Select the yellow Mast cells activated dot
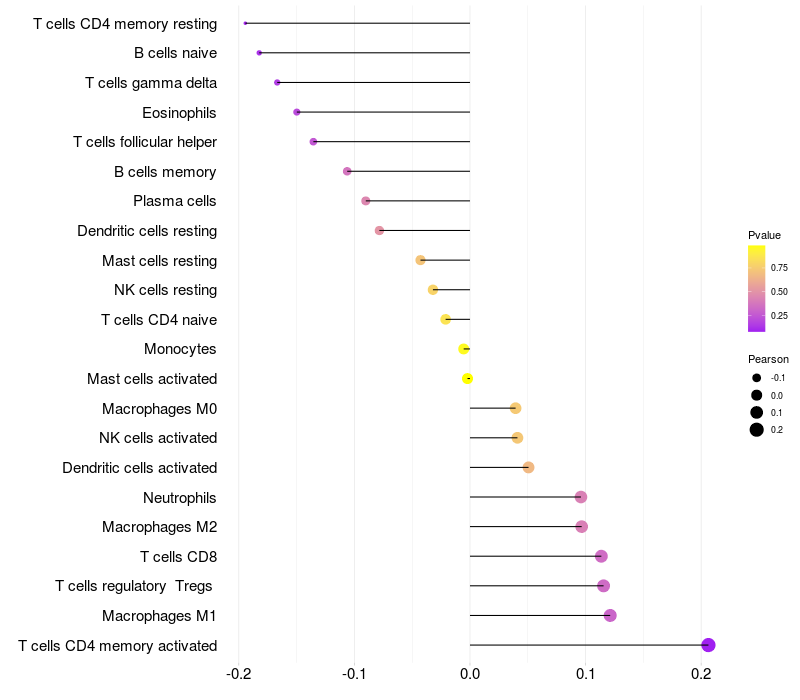 pos(467,378)
